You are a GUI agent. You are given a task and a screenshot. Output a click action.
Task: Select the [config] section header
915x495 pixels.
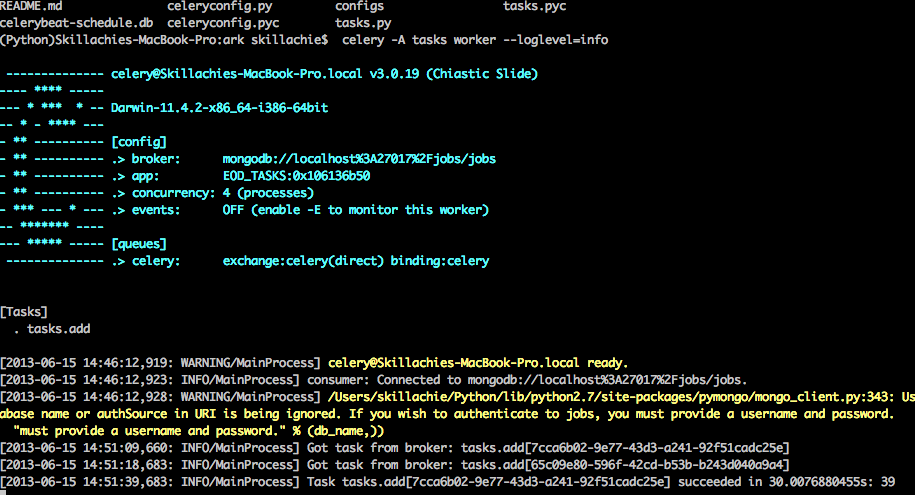(x=139, y=142)
